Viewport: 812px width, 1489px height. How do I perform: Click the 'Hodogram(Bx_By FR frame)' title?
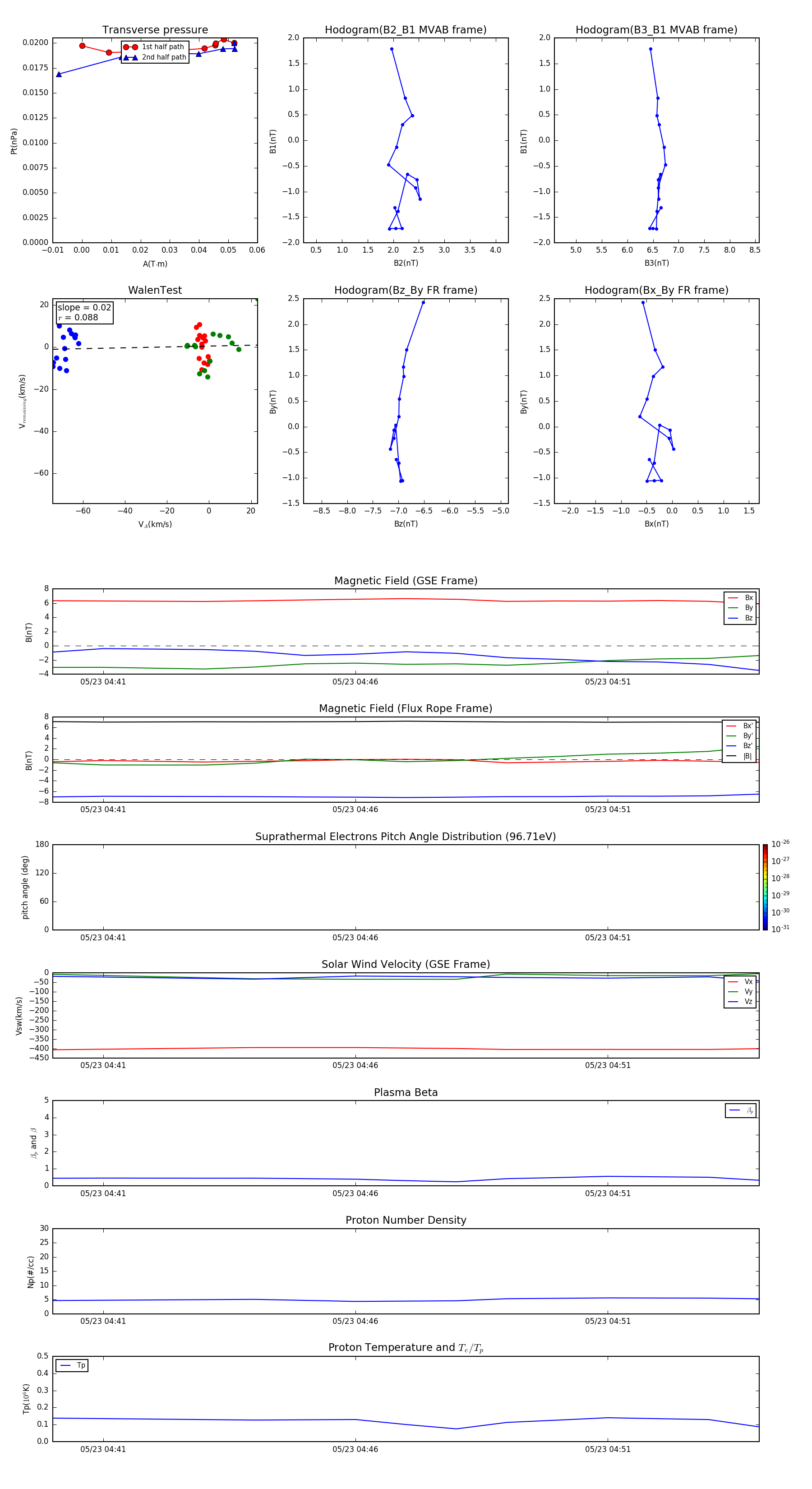tap(656, 290)
